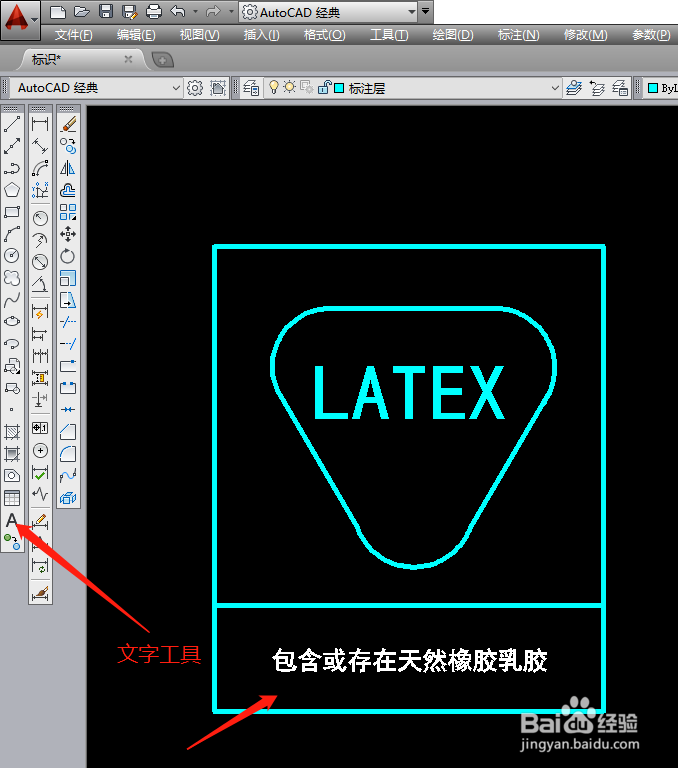
Task: Open the Tolerance dimension tool
Action: pos(40,428)
